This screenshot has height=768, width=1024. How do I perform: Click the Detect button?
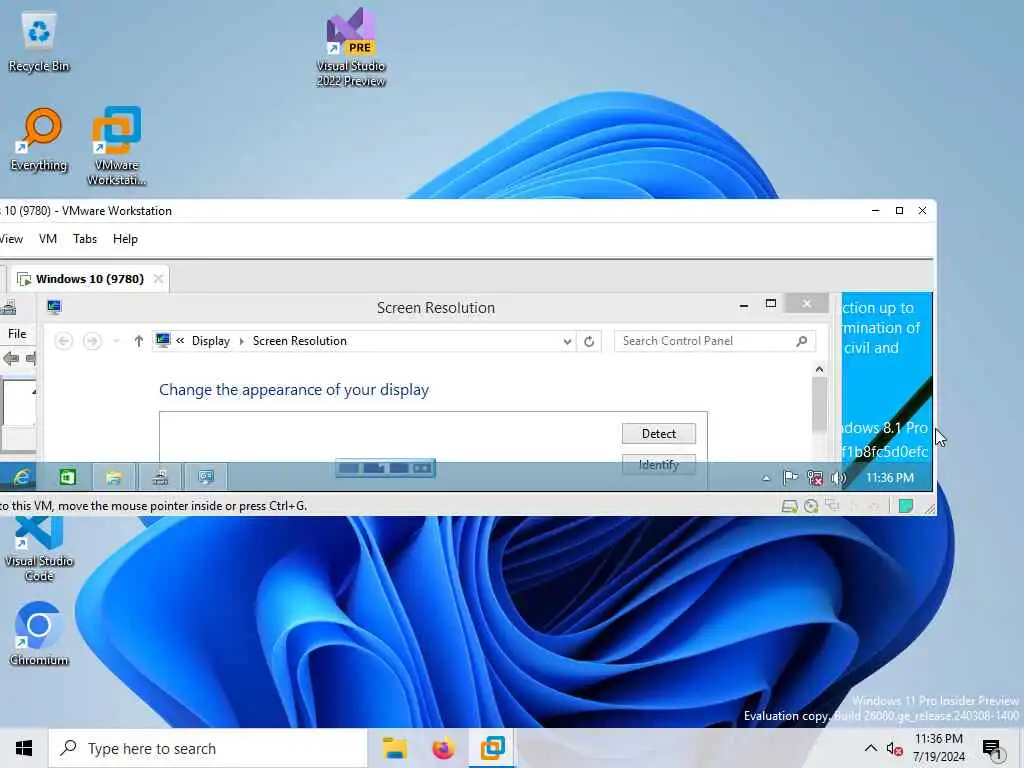tap(658, 434)
